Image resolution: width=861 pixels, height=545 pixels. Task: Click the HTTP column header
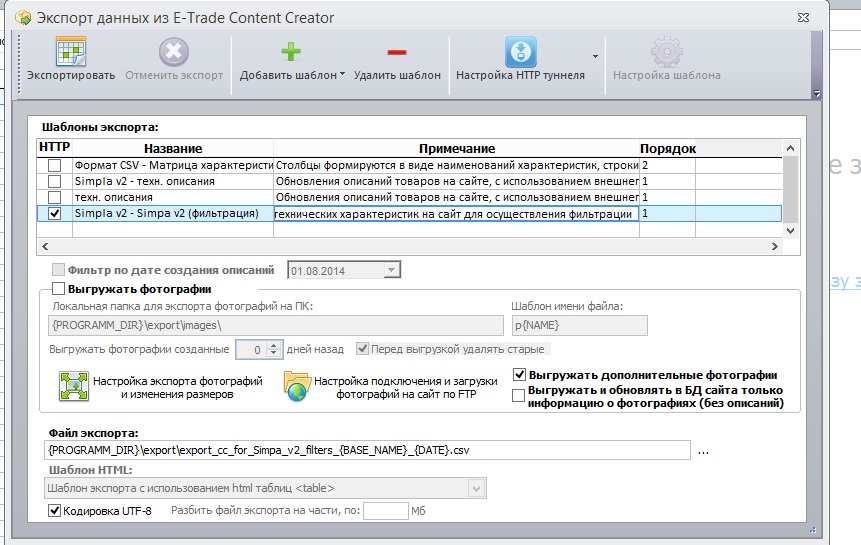[54, 147]
